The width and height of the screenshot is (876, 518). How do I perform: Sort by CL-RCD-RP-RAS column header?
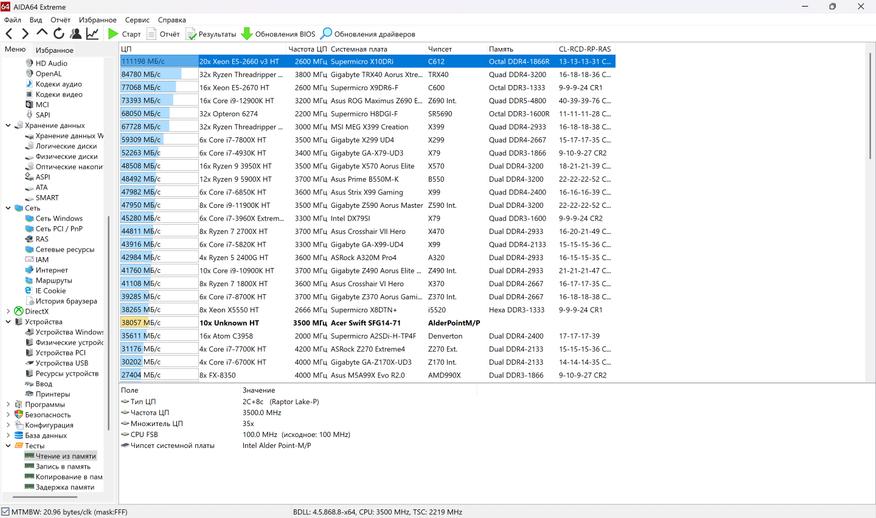pyautogui.click(x=586, y=49)
